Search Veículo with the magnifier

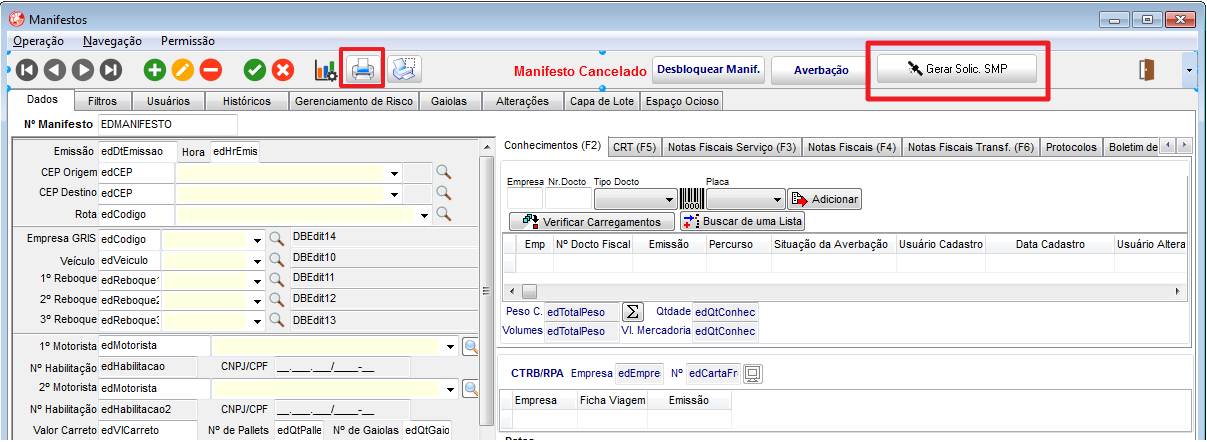point(277,260)
